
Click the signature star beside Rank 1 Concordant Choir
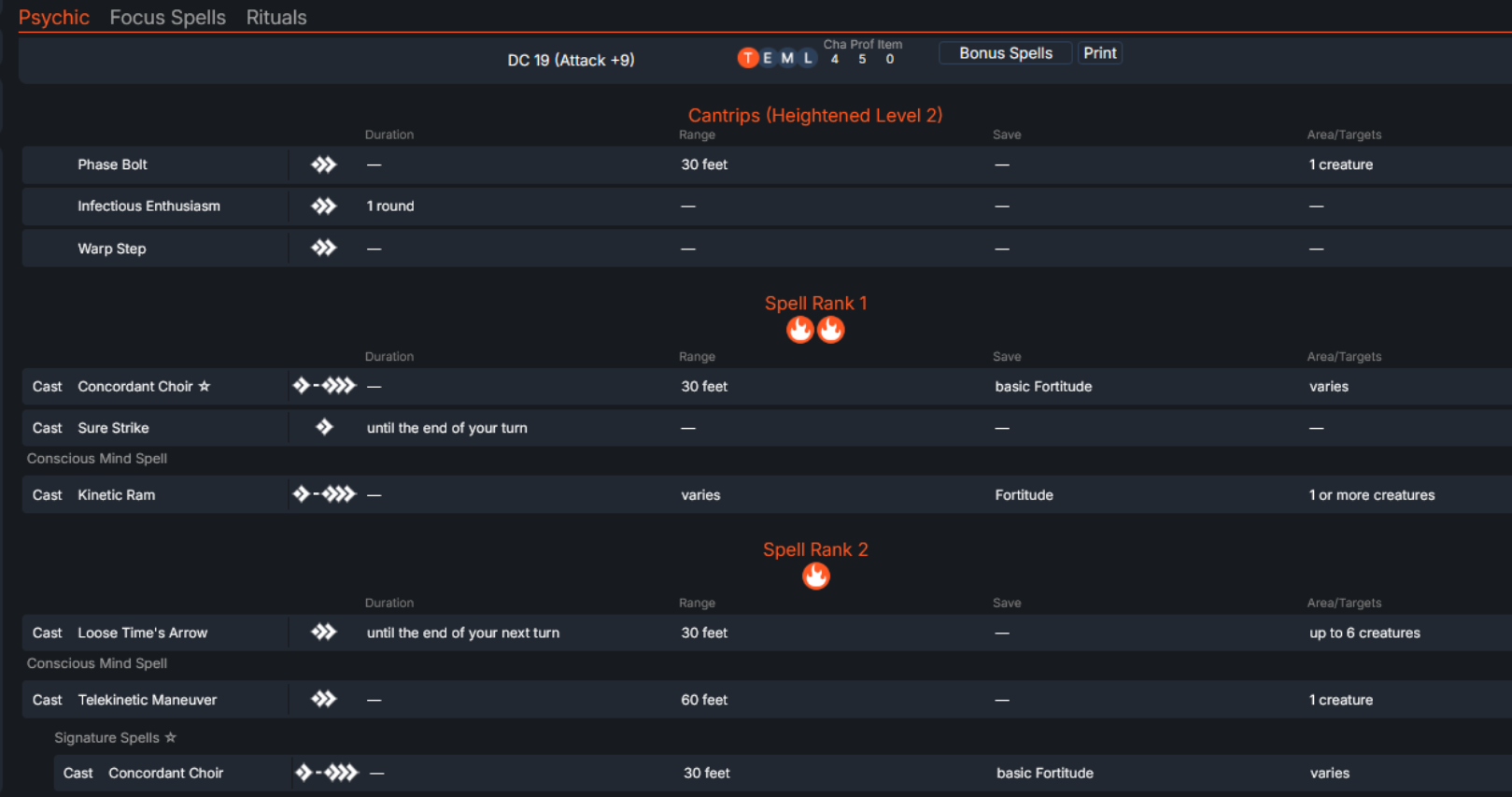pos(205,386)
